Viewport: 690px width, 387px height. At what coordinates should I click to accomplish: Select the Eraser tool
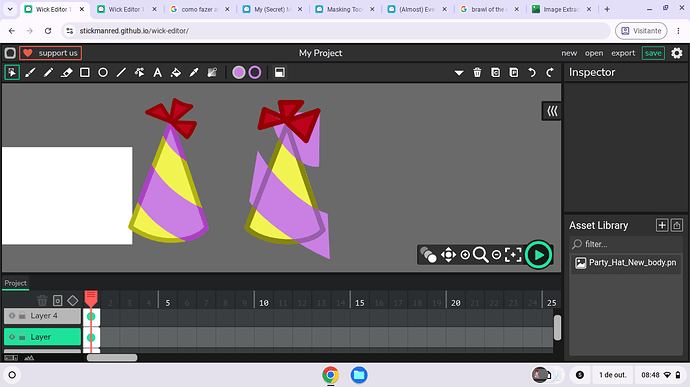coord(66,72)
